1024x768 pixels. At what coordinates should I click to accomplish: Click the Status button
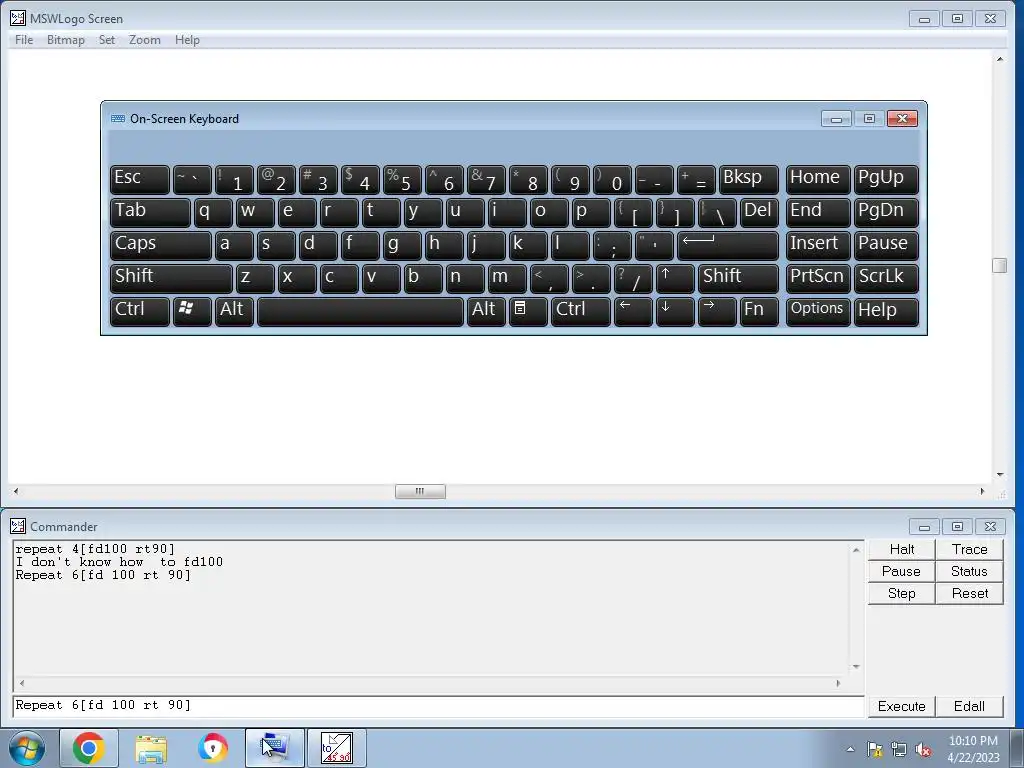(969, 571)
